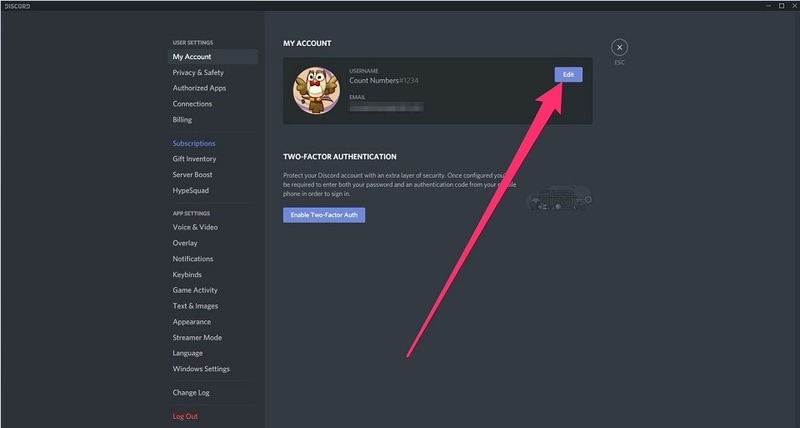The width and height of the screenshot is (800, 428).
Task: Open Streamer Mode settings
Action: [197, 337]
